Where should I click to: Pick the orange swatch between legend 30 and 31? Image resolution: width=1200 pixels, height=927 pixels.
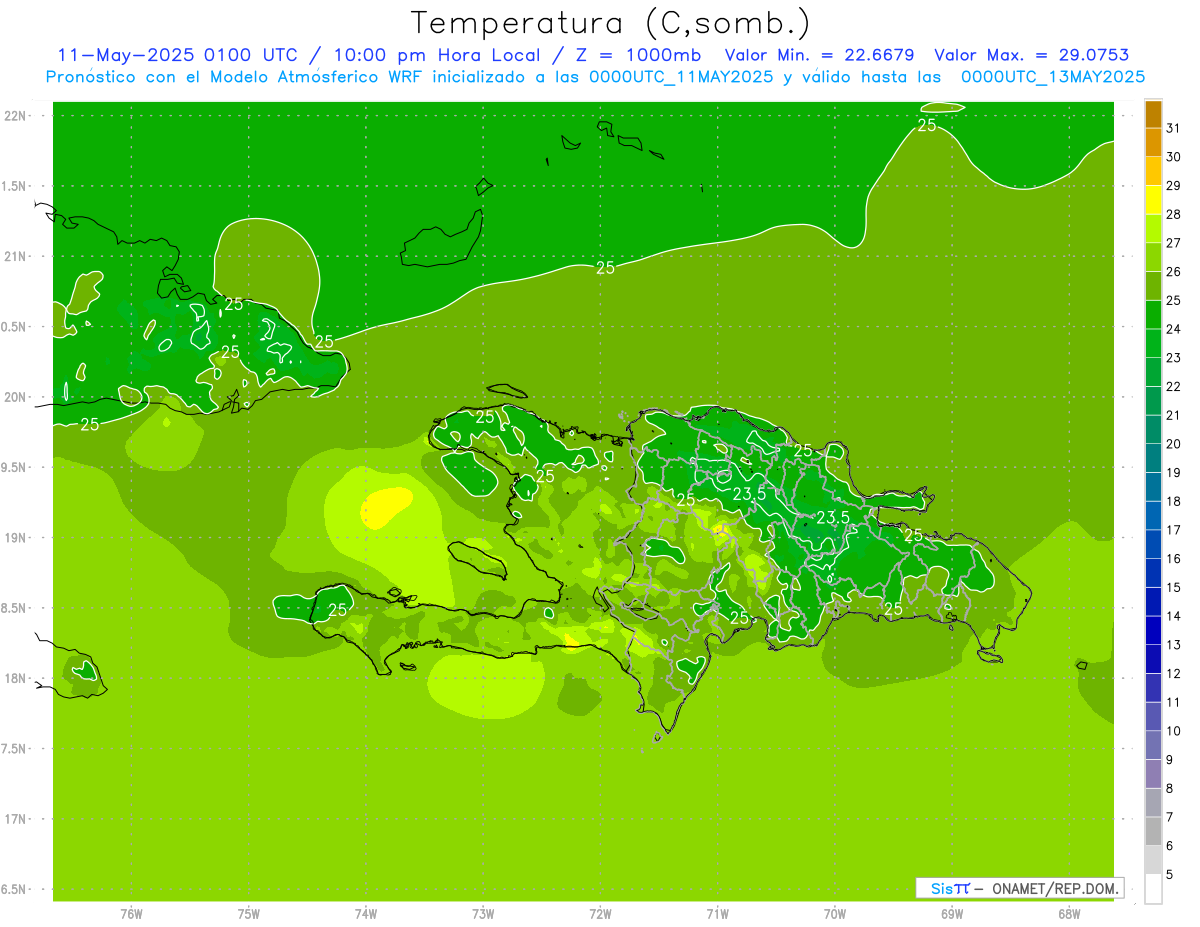[1154, 143]
